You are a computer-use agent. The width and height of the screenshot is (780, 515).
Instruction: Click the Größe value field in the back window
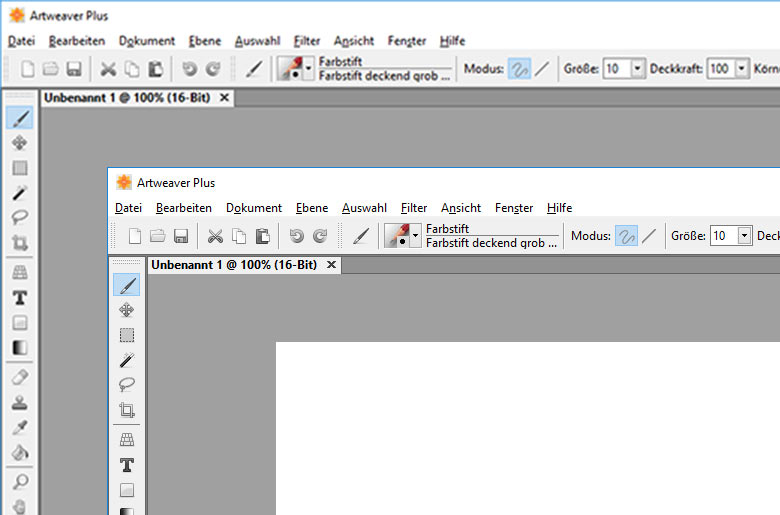click(617, 69)
